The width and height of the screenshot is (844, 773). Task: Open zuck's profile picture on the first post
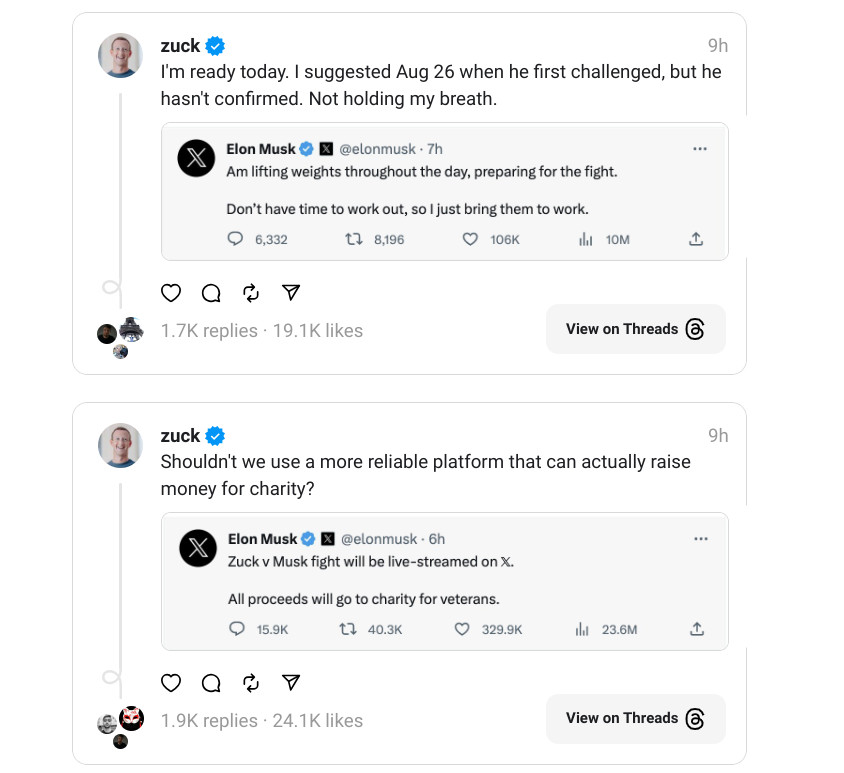click(x=120, y=55)
